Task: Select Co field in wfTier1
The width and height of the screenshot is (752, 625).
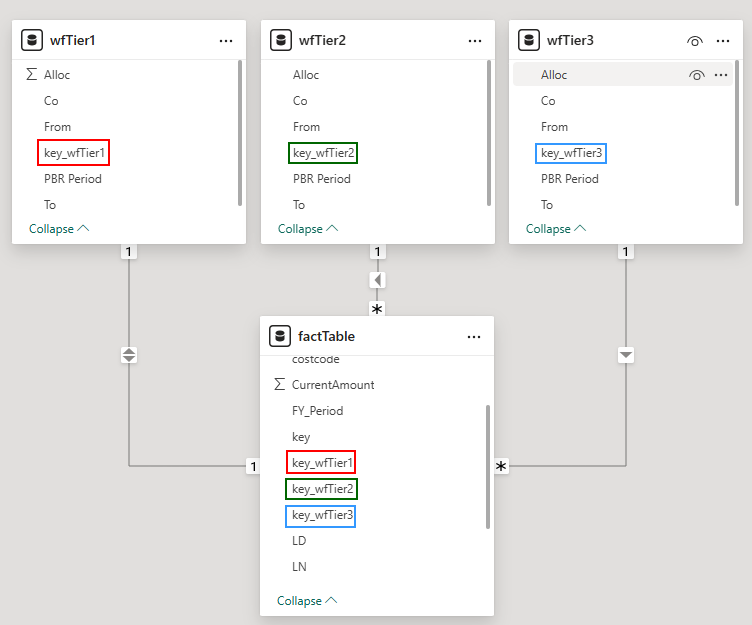Action: tap(51, 101)
